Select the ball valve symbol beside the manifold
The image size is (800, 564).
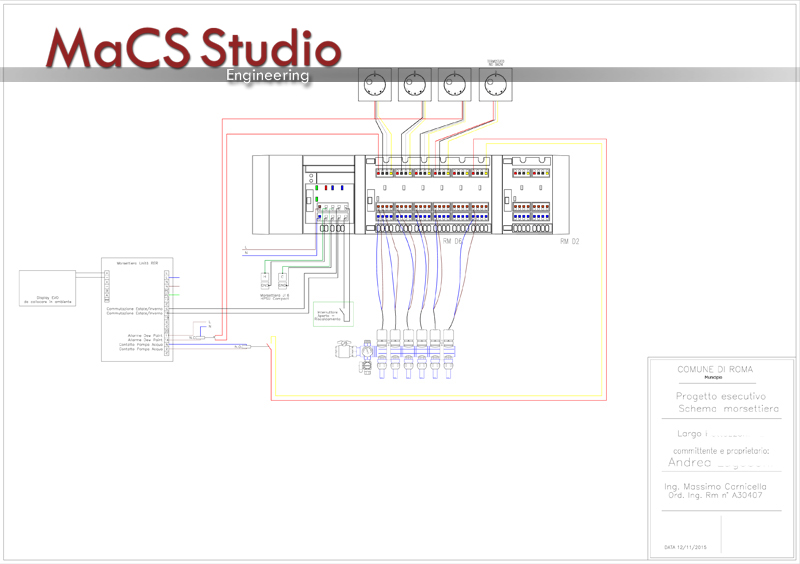[345, 350]
